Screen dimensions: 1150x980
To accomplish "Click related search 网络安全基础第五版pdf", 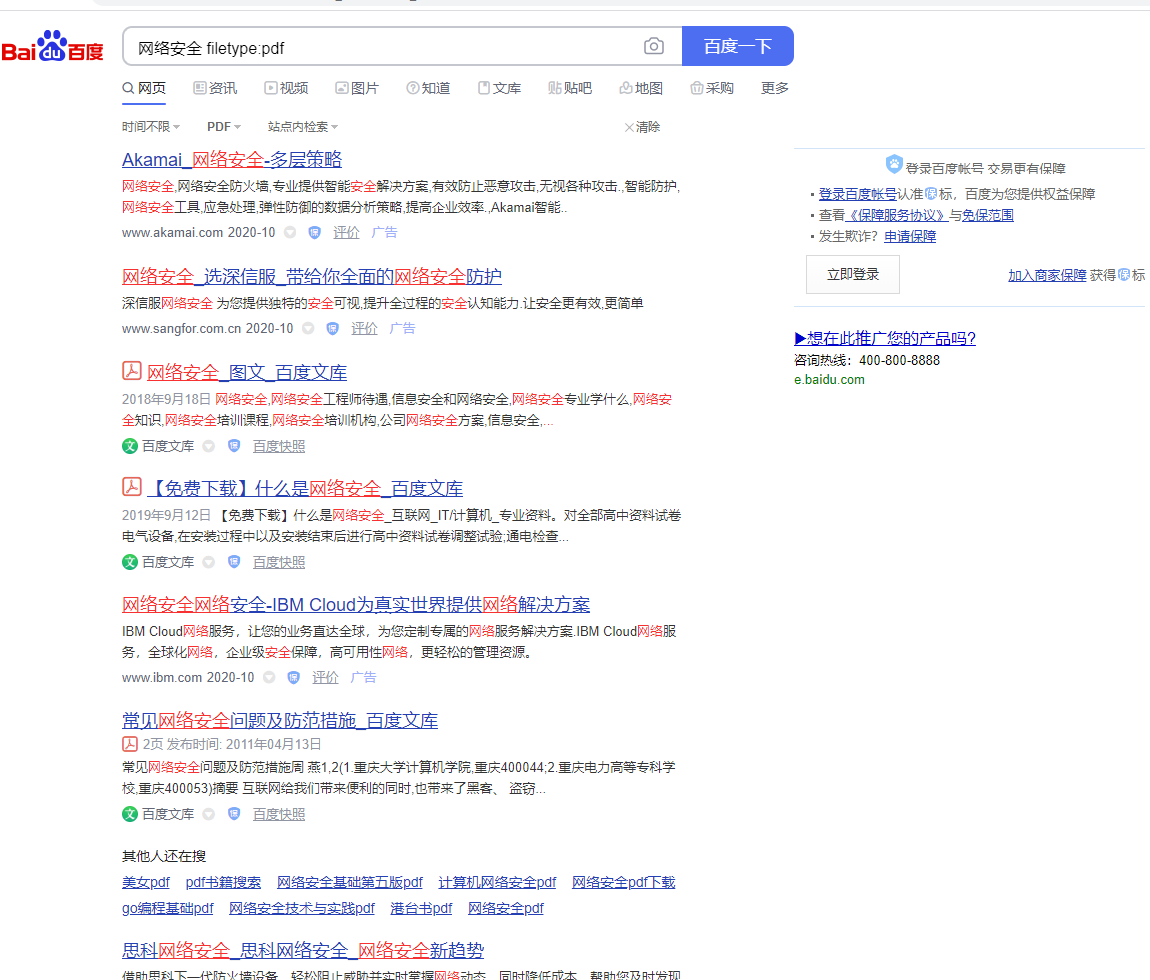I will pyautogui.click(x=350, y=882).
